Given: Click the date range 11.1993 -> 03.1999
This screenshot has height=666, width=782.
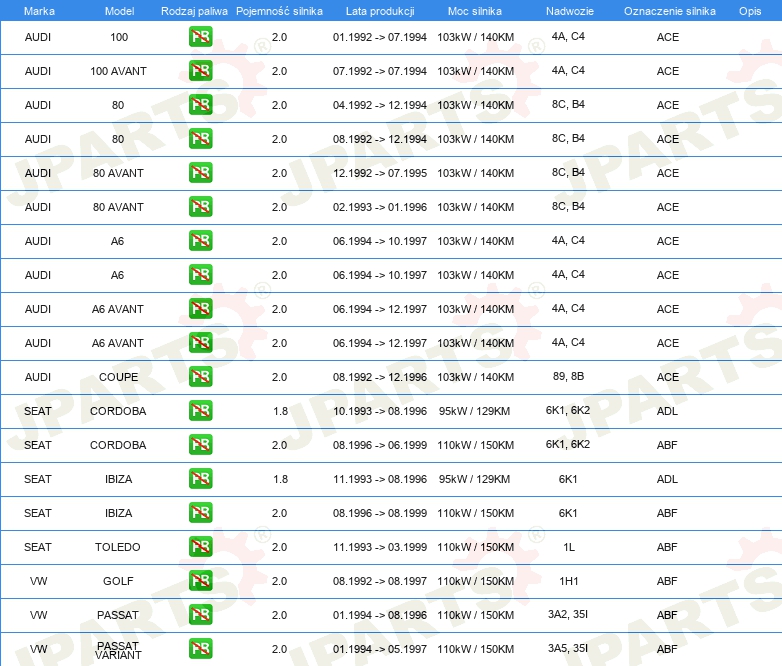Looking at the screenshot, I should point(380,547).
